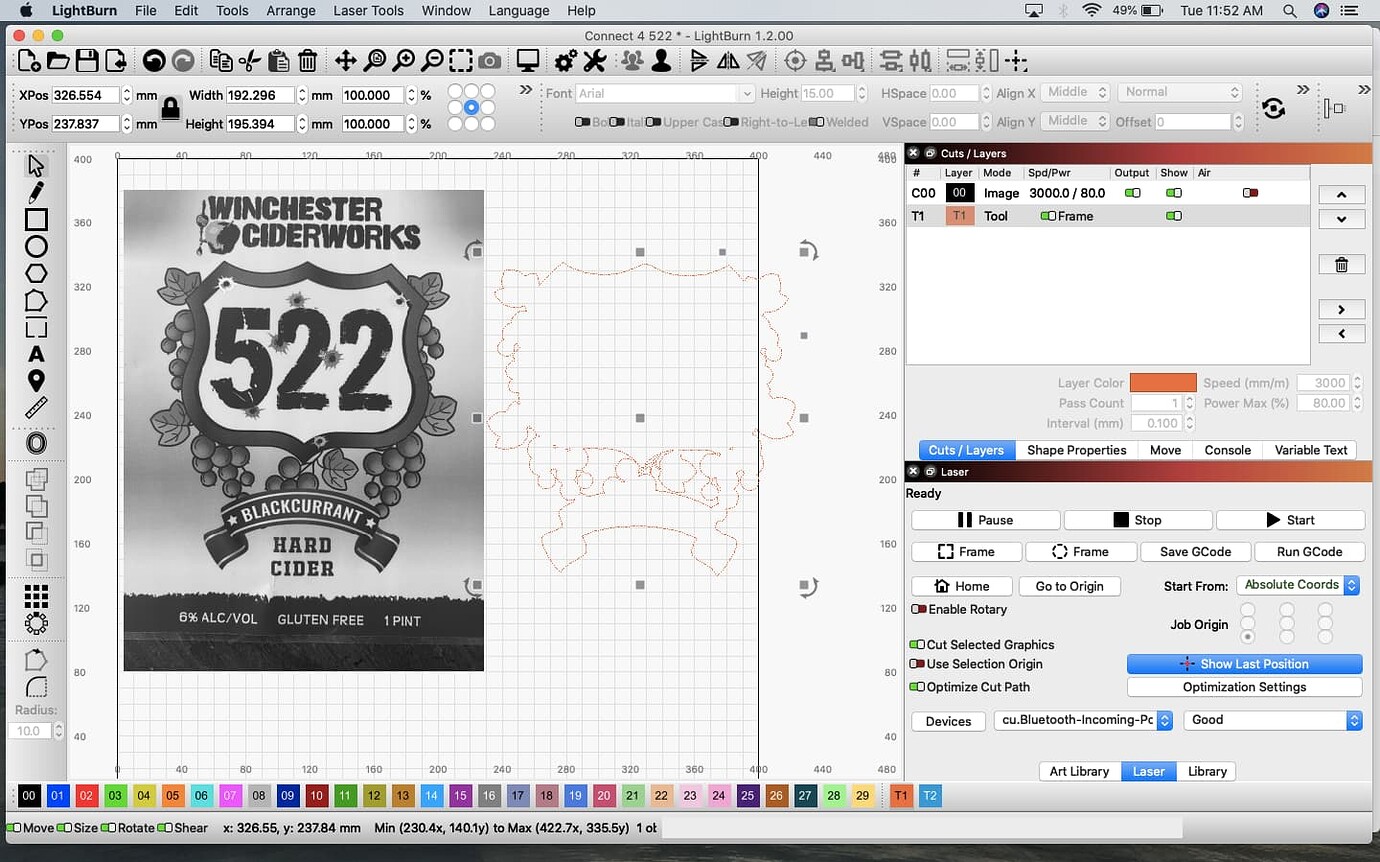1380x862 pixels.
Task: Click the Mirror Horizontal triangles icon
Action: pos(728,61)
